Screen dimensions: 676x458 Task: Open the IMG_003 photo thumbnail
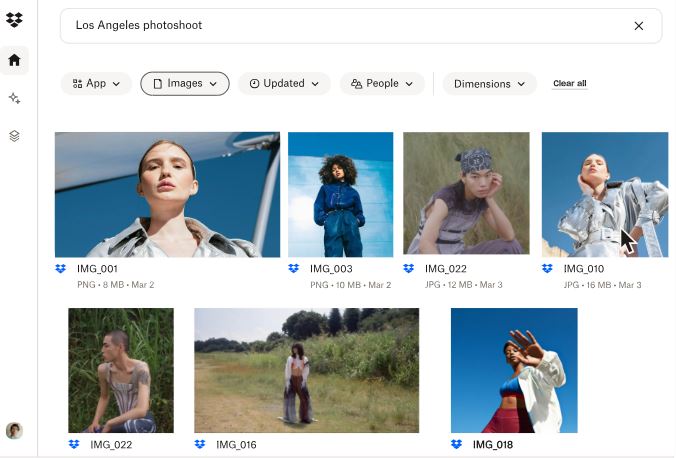[x=340, y=194]
